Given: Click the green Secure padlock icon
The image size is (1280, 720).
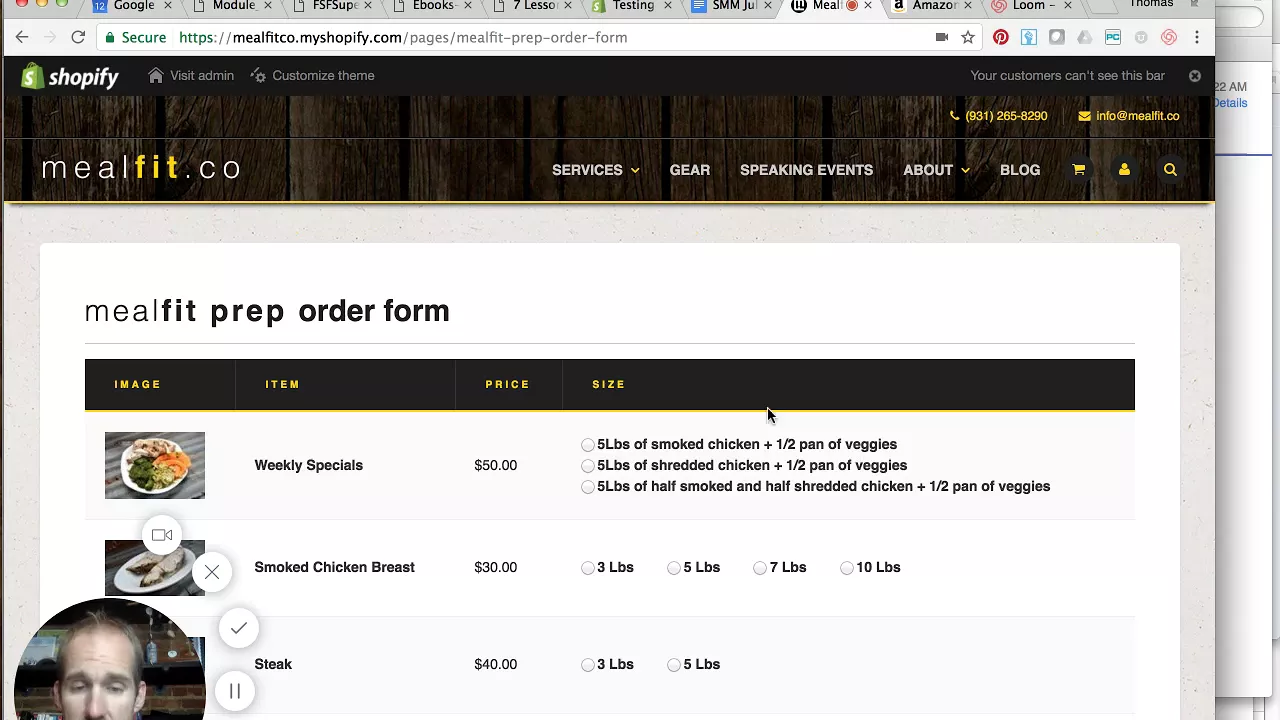Looking at the screenshot, I should pyautogui.click(x=110, y=37).
